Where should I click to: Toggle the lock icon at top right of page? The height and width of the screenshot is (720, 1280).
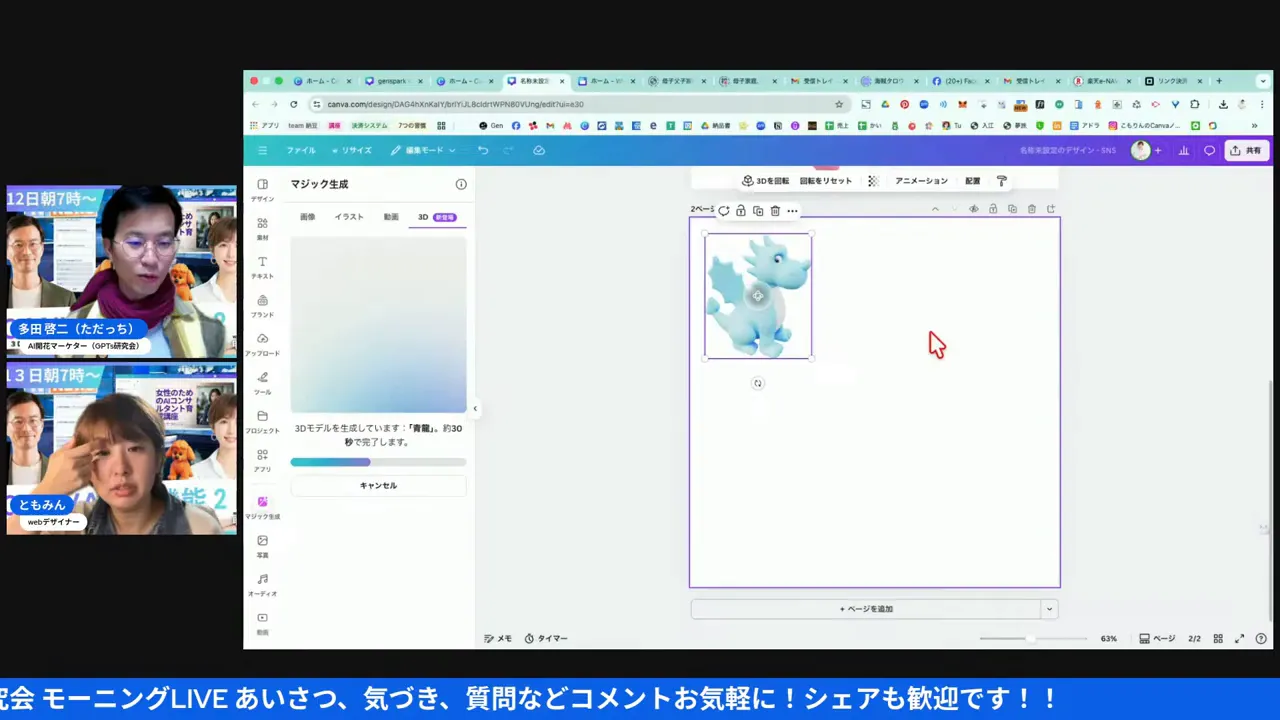click(993, 209)
